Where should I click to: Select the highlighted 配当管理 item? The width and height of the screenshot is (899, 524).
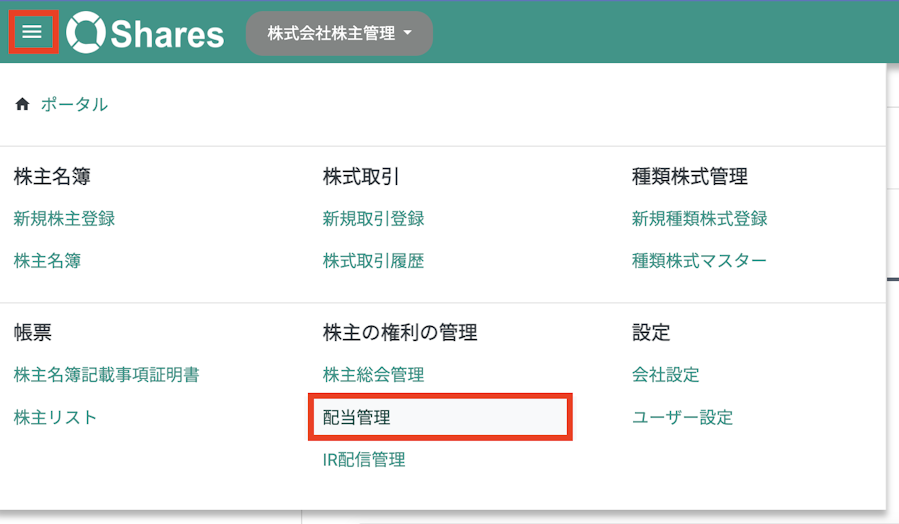click(440, 417)
